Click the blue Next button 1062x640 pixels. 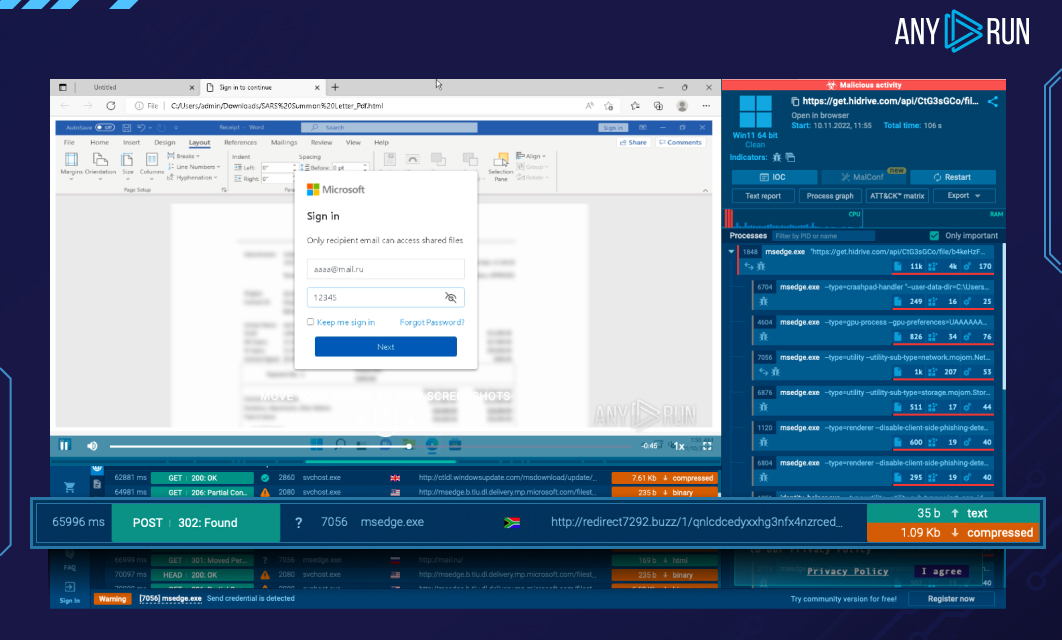385,347
